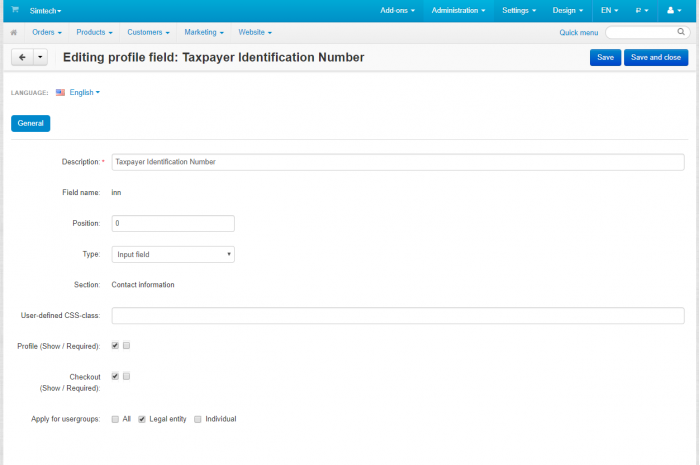Open the Add-ons menu

(397, 10)
